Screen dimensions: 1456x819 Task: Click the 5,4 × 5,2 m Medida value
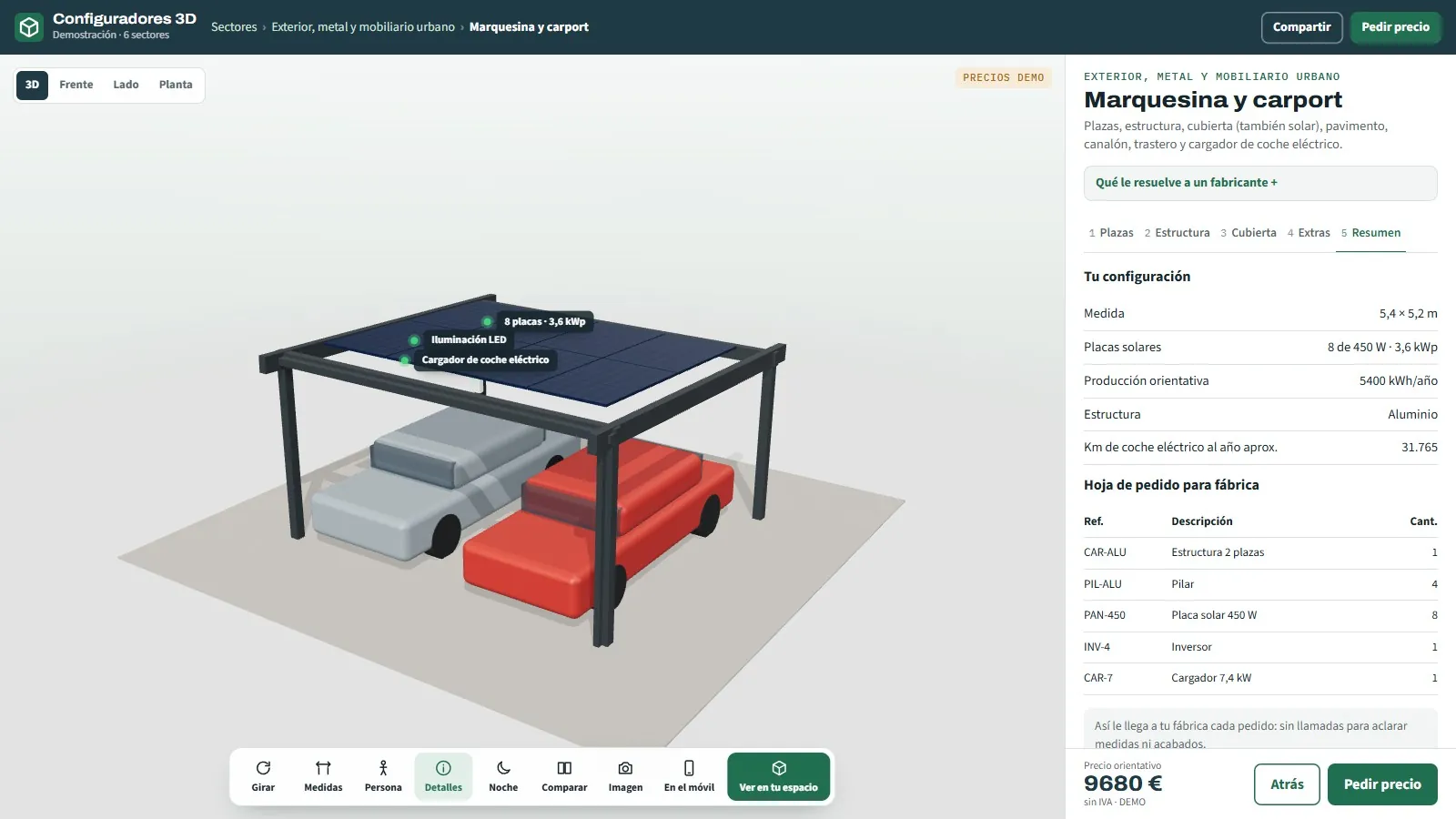[x=1408, y=313]
